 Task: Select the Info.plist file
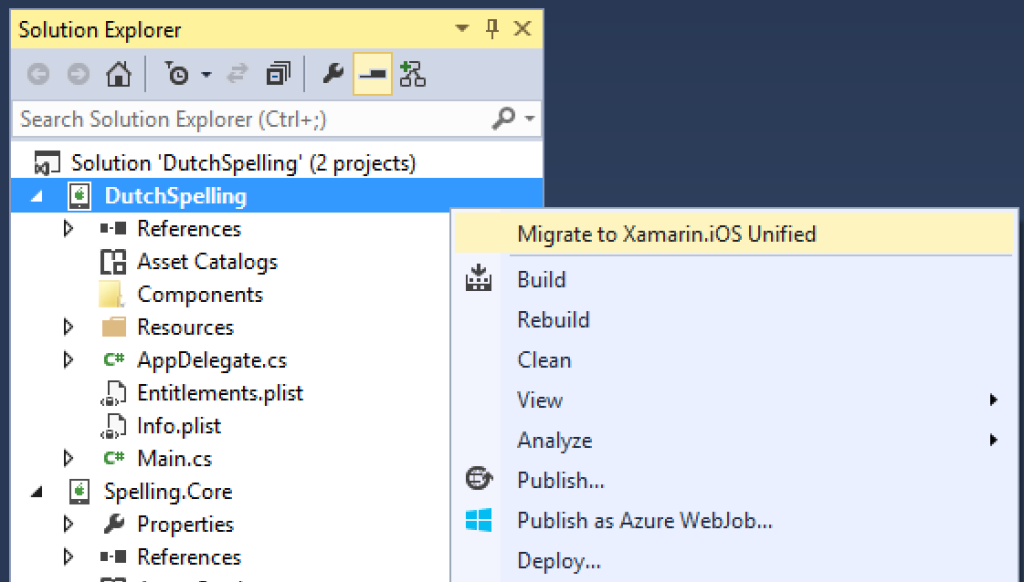(x=179, y=426)
